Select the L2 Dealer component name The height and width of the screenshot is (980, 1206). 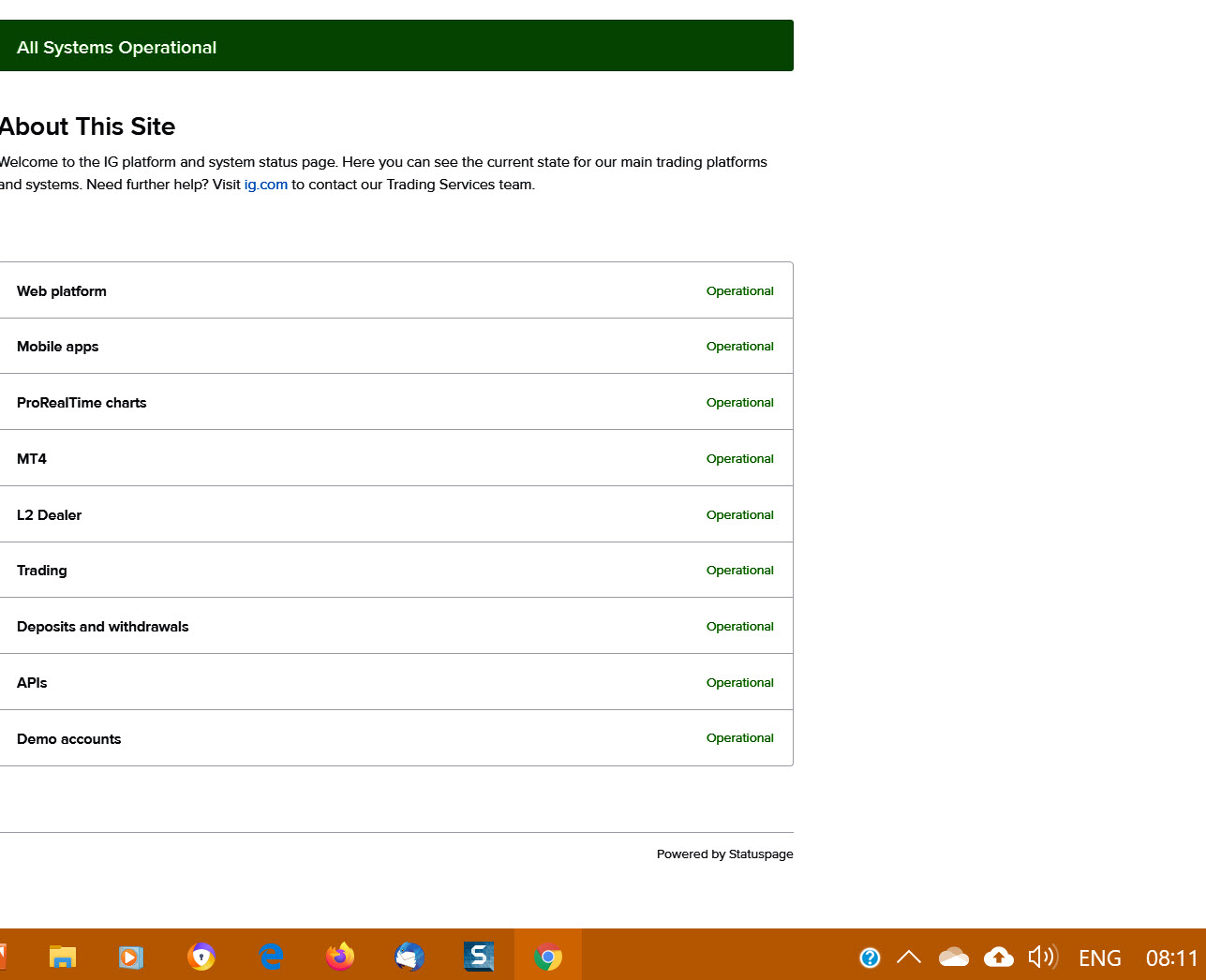point(50,515)
